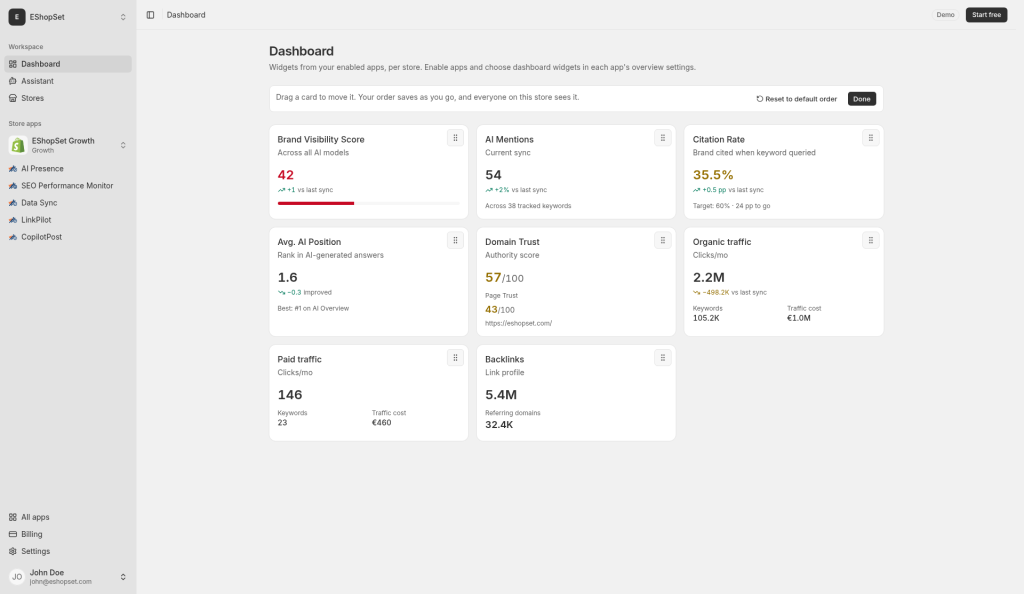
Task: Click the Traffic cost €1.0M value
Action: point(799,319)
